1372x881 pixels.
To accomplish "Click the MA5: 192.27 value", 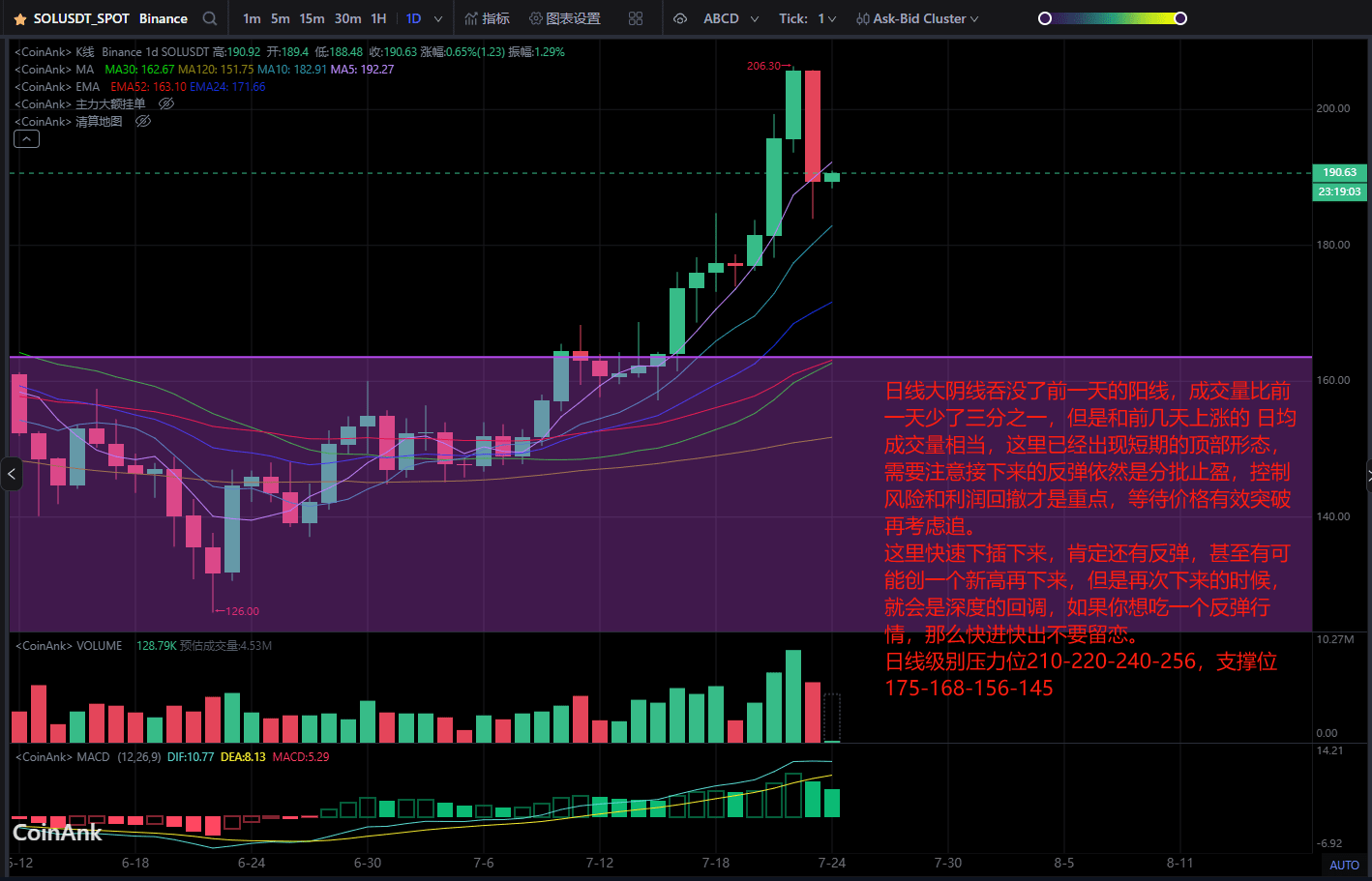I will point(362,70).
